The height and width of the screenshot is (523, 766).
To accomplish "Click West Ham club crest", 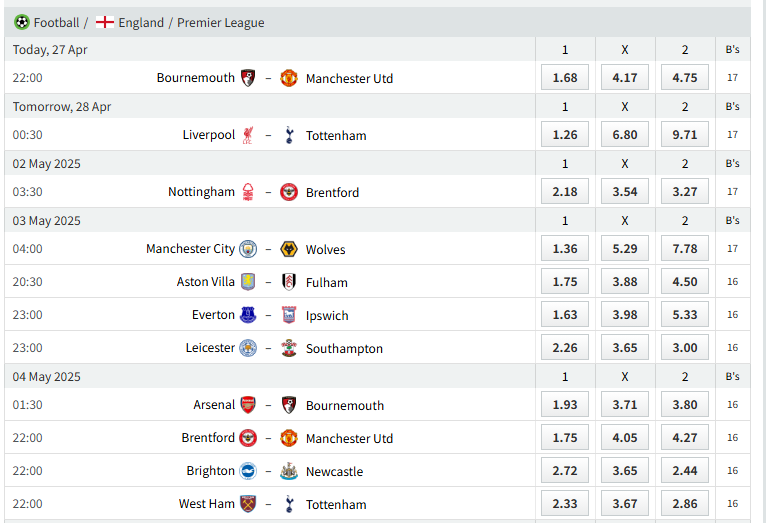I will coord(247,504).
